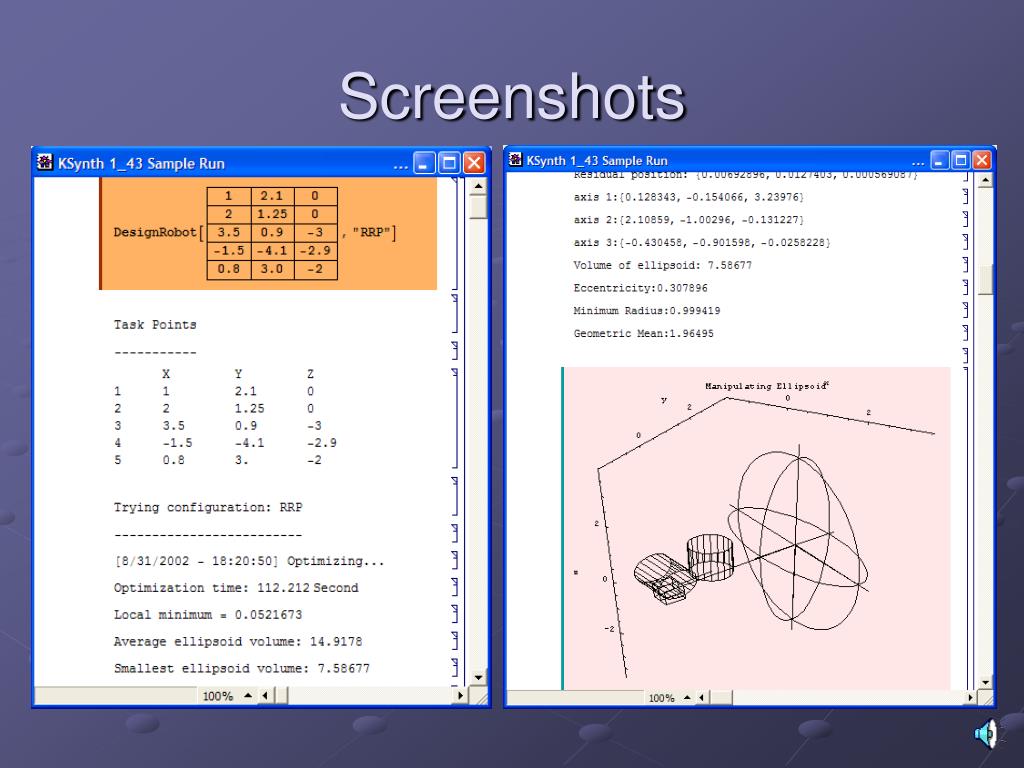This screenshot has height=768, width=1024.
Task: Click horizontal scroll left arrow in ellipsoid window
Action: (701, 697)
